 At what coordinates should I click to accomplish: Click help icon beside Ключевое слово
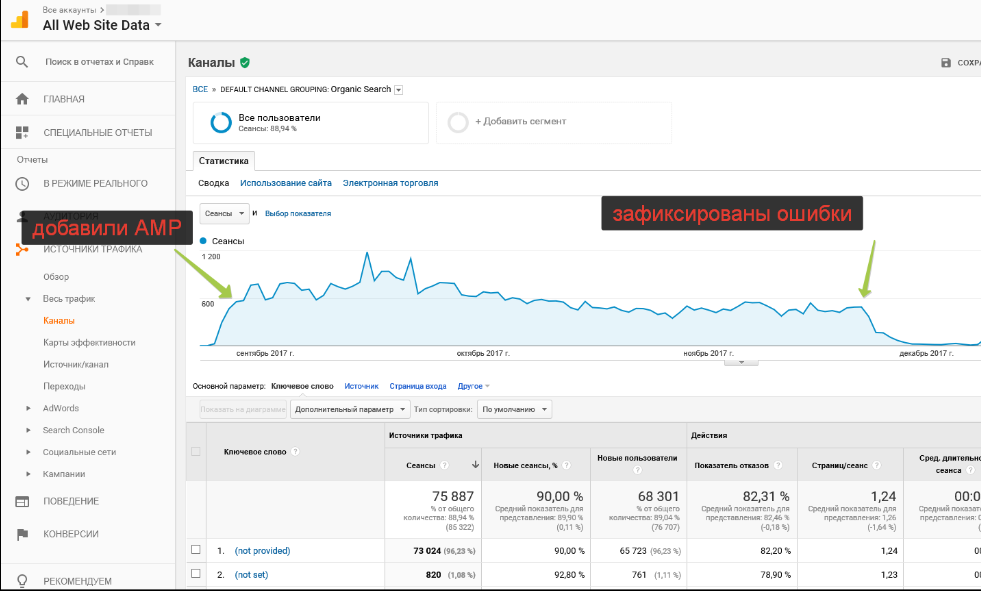(296, 452)
